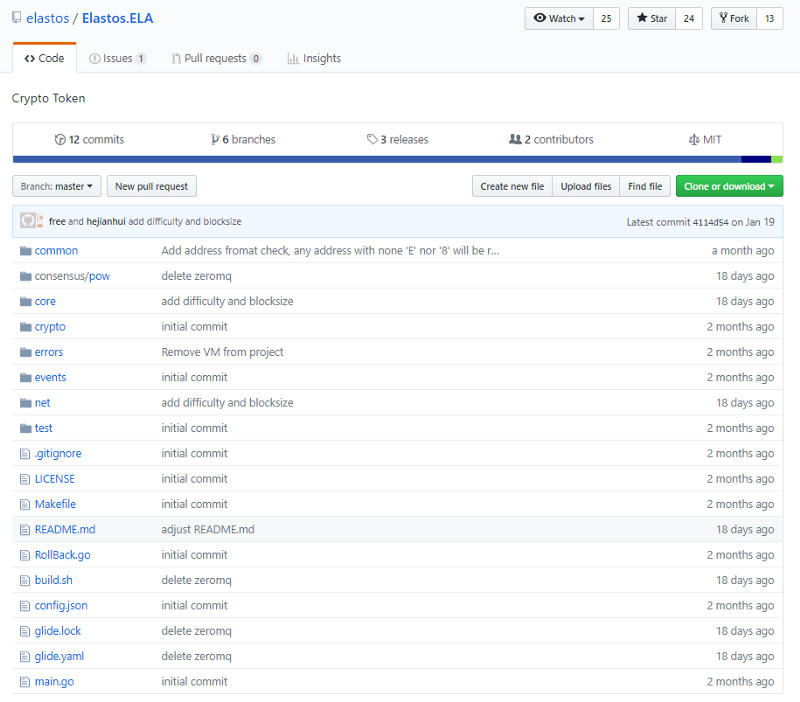Open the common folder
This screenshot has height=702, width=800.
pyautogui.click(x=56, y=250)
